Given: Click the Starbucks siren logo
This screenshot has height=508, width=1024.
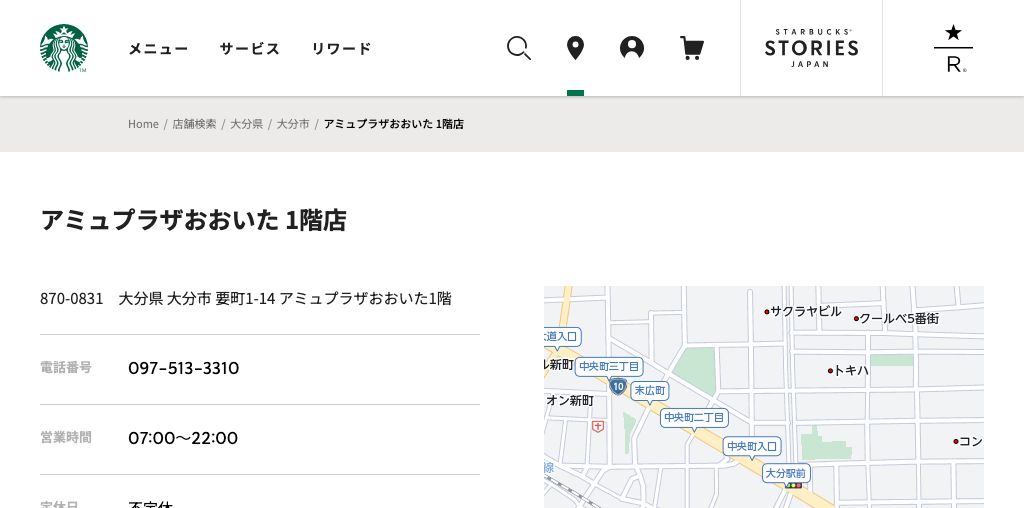Looking at the screenshot, I should pos(63,48).
